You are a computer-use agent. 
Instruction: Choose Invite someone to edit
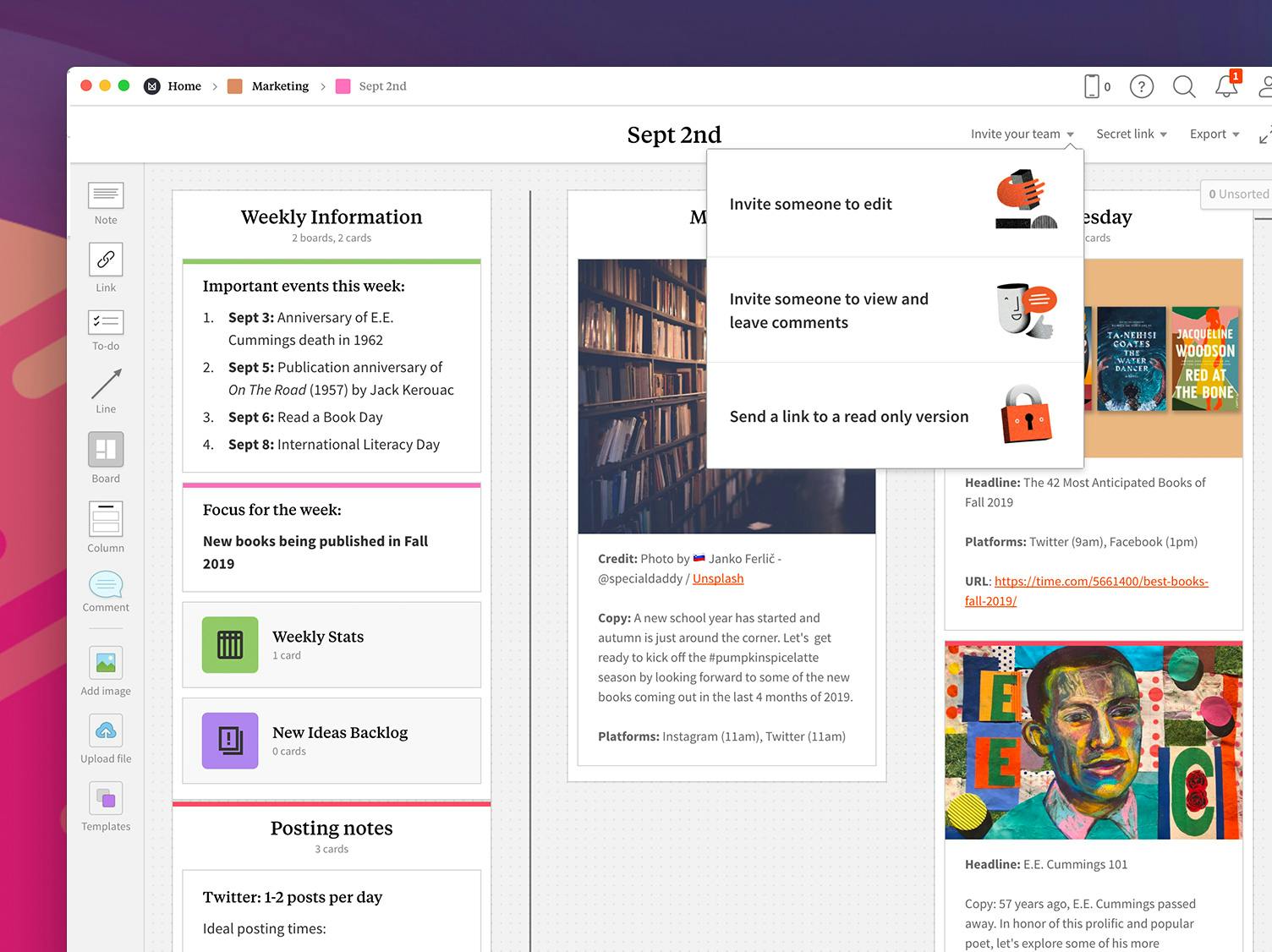click(895, 204)
